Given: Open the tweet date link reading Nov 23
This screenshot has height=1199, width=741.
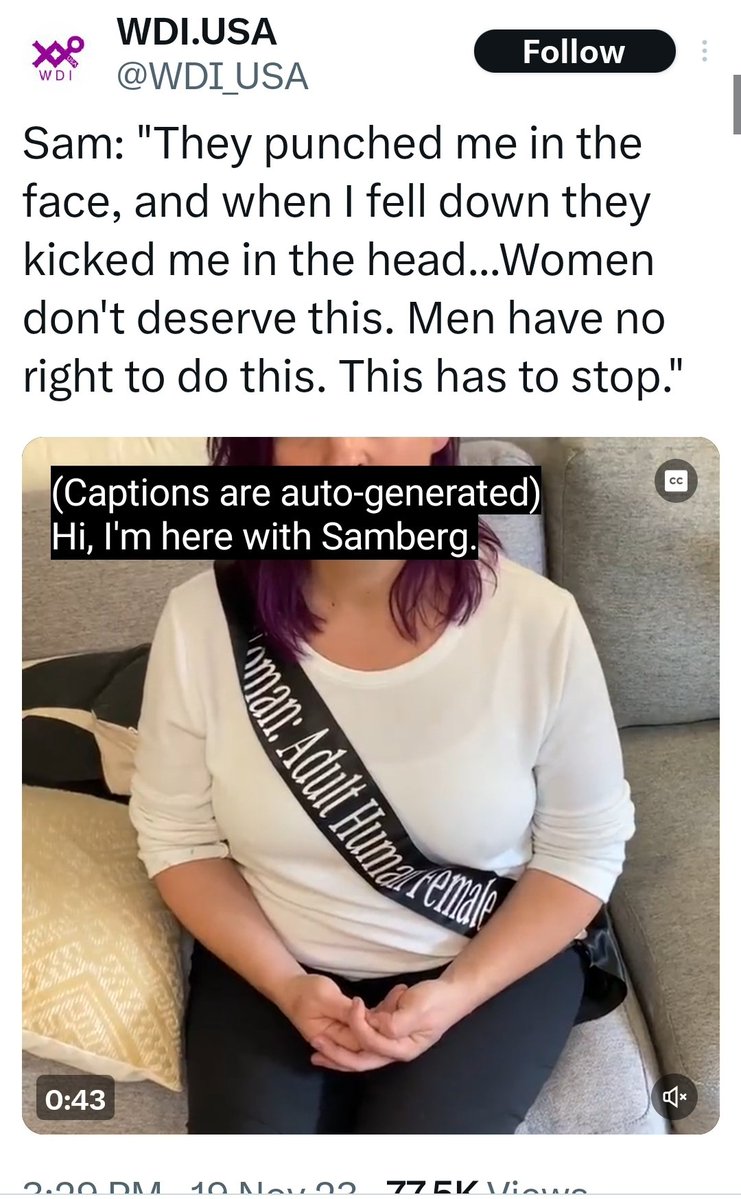Looking at the screenshot, I should [274, 1188].
